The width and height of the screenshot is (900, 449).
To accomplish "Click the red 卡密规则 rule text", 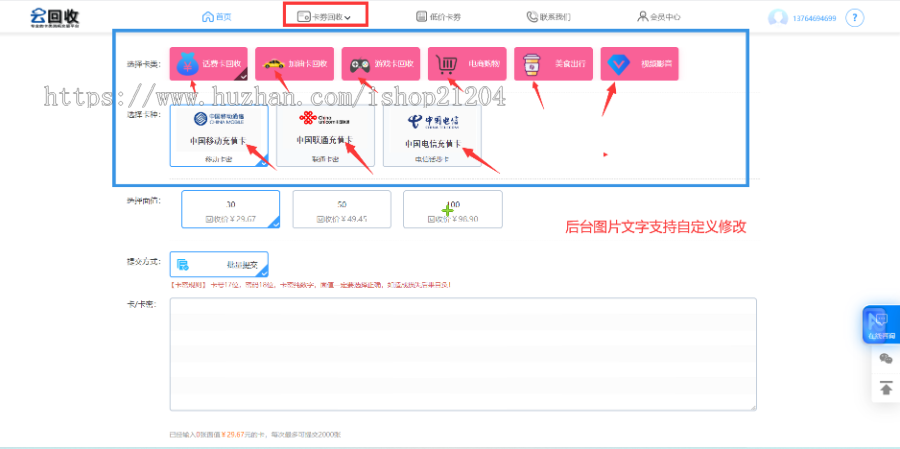I will point(311,285).
